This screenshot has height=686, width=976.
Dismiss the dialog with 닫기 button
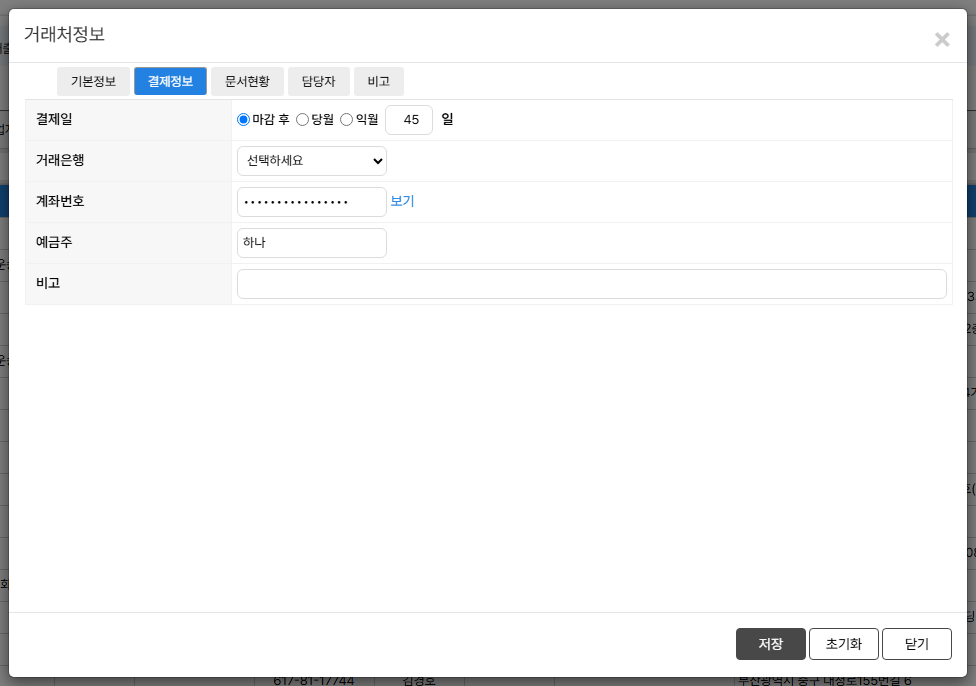point(917,644)
